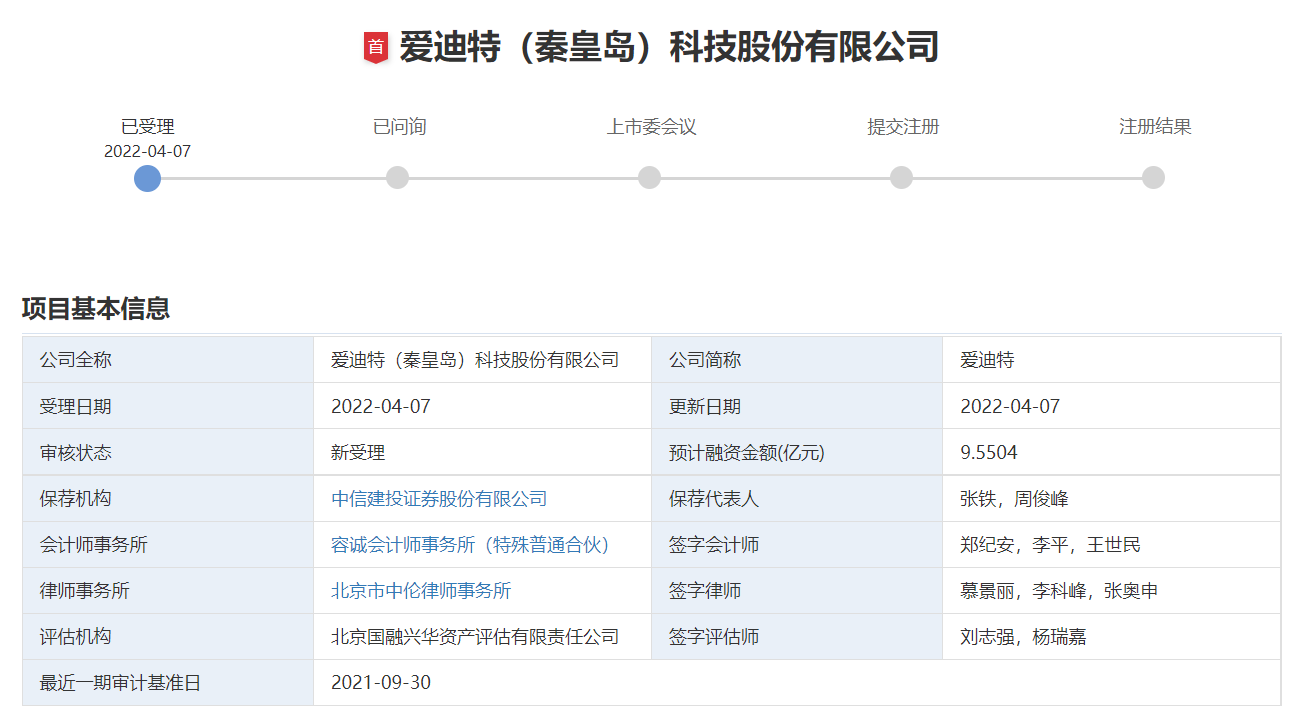
Task: Click the 新受理 status value
Action: point(358,453)
